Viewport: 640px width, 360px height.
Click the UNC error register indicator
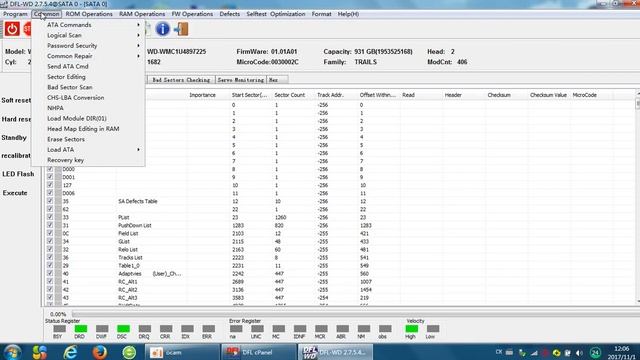257,329
